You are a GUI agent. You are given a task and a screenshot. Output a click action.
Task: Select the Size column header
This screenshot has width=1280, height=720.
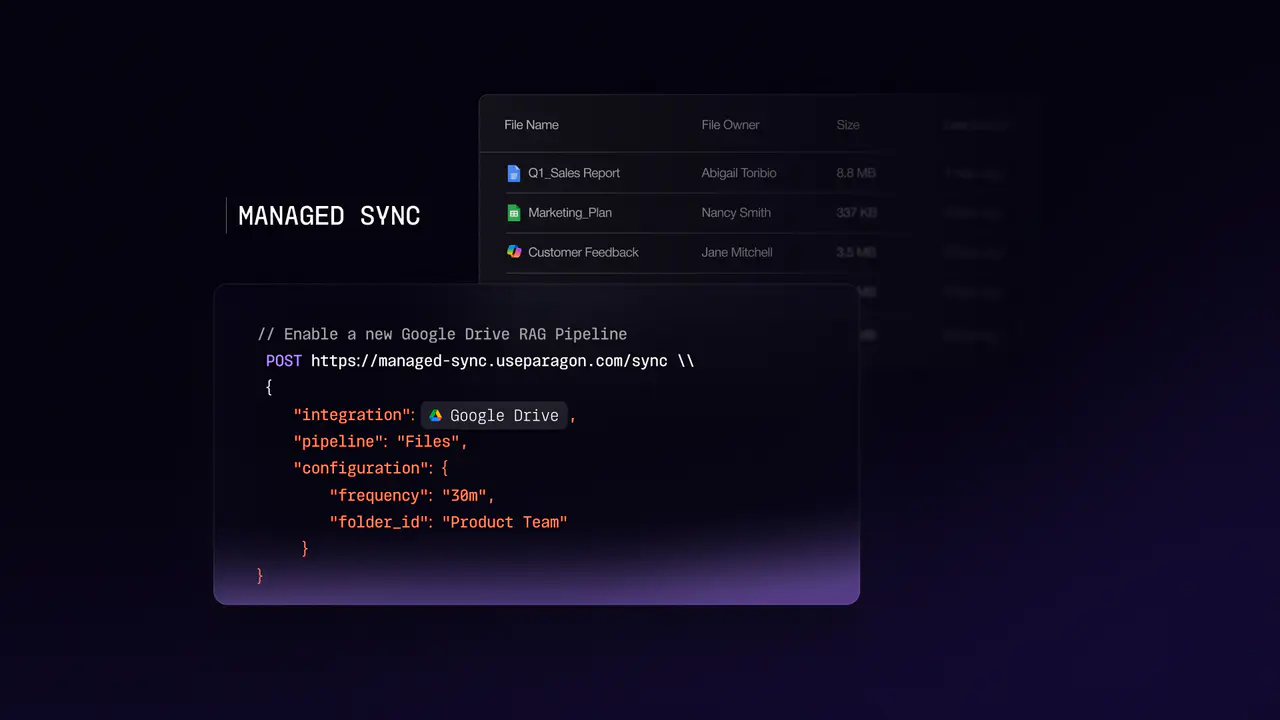848,125
